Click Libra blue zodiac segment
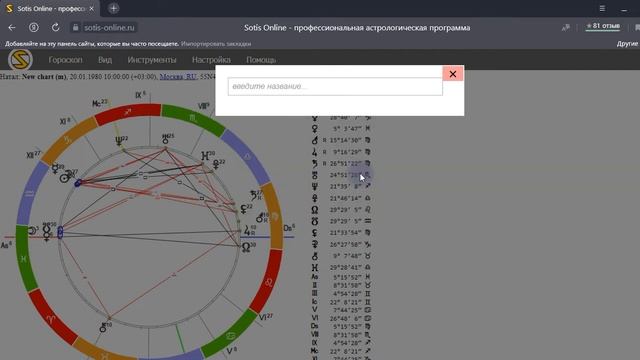 [x=247, y=156]
